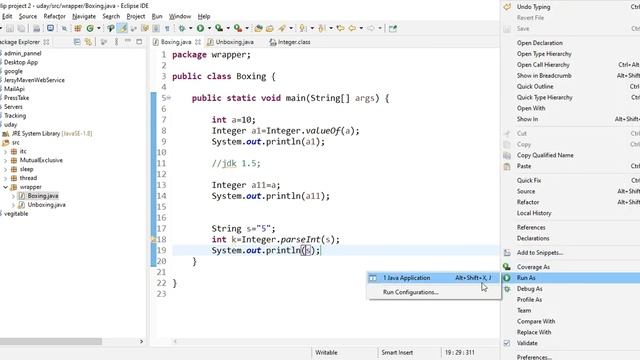
Task: Click the warning marker on line 18
Action: click(154, 240)
